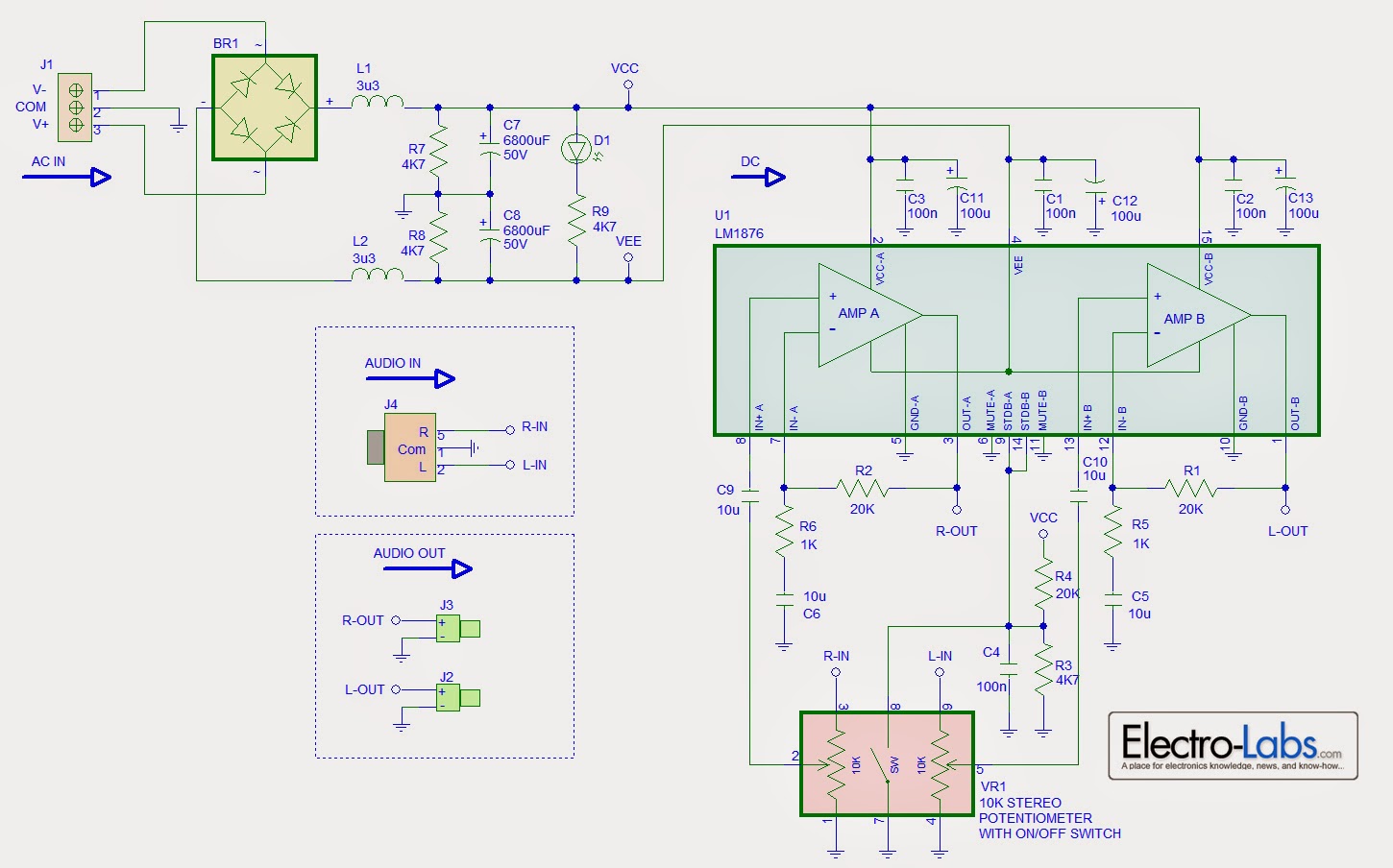Click the STDB-B standby pin label
The height and width of the screenshot is (868, 1393).
[x=1026, y=413]
